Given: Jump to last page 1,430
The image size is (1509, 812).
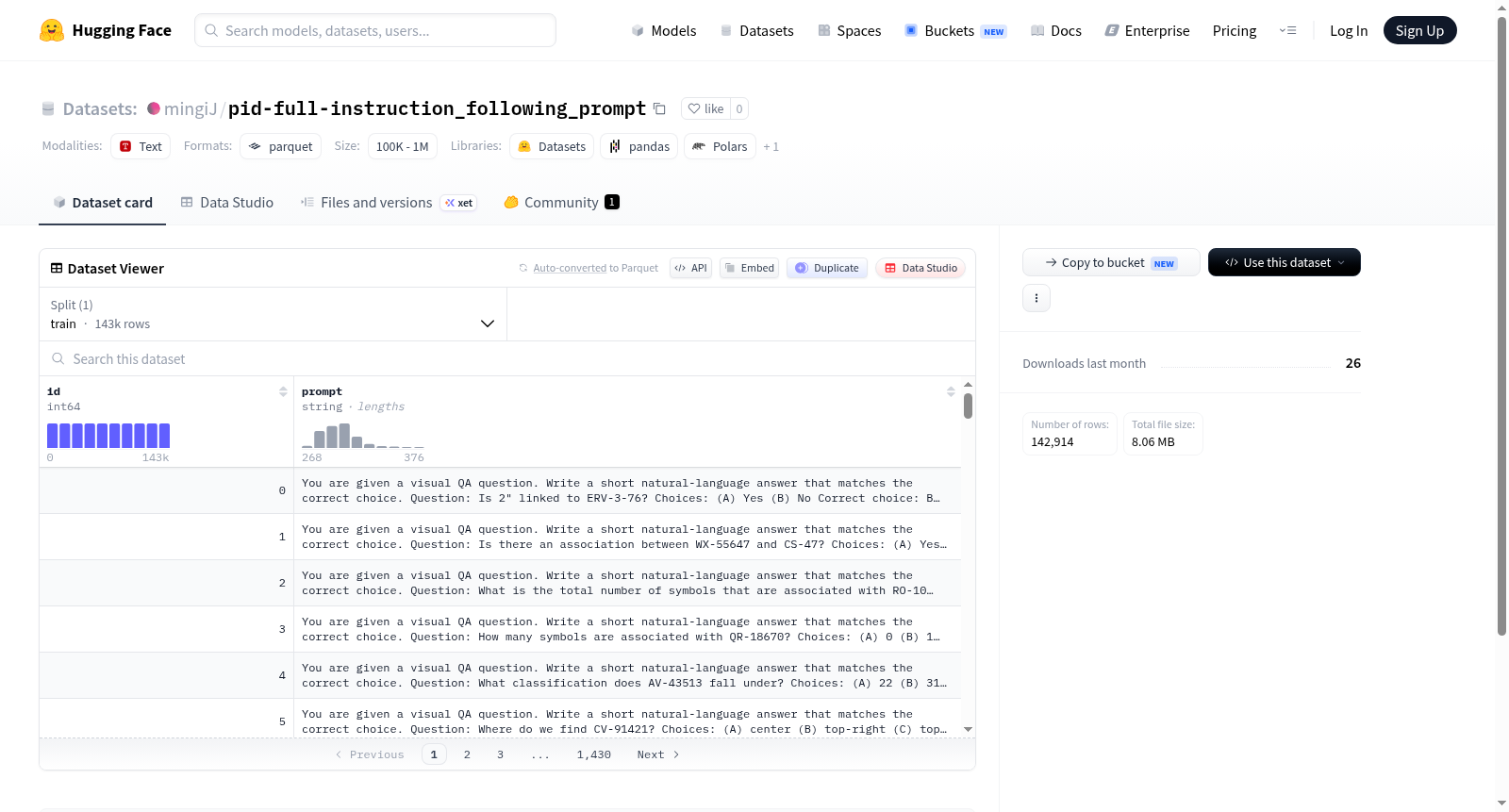Looking at the screenshot, I should coord(594,754).
